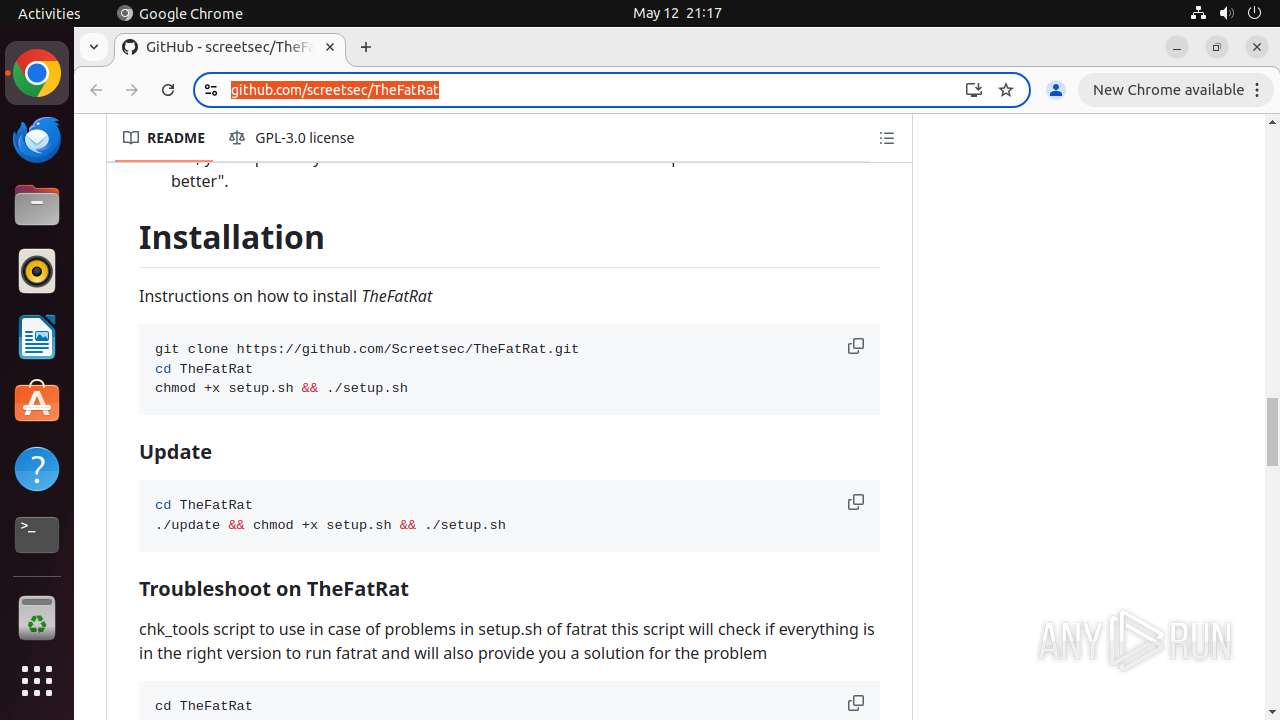Open the README outline list icon
Image resolution: width=1280 pixels, height=720 pixels.
pyautogui.click(x=887, y=138)
